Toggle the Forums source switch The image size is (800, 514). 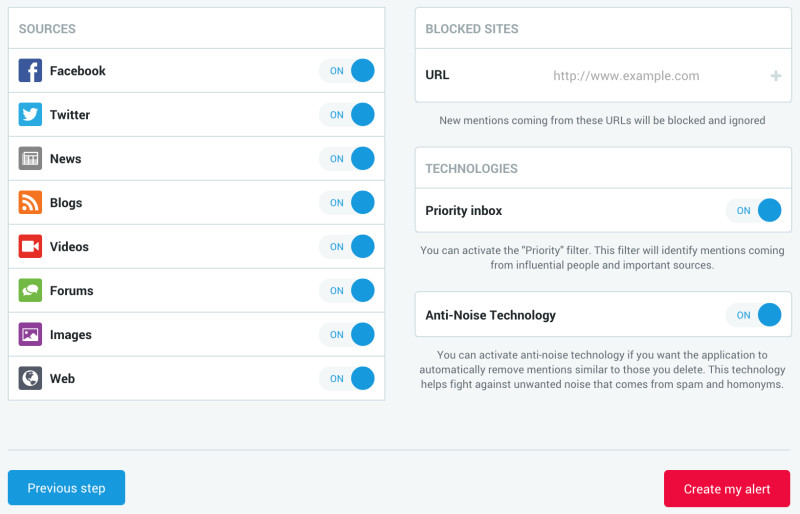coord(347,290)
